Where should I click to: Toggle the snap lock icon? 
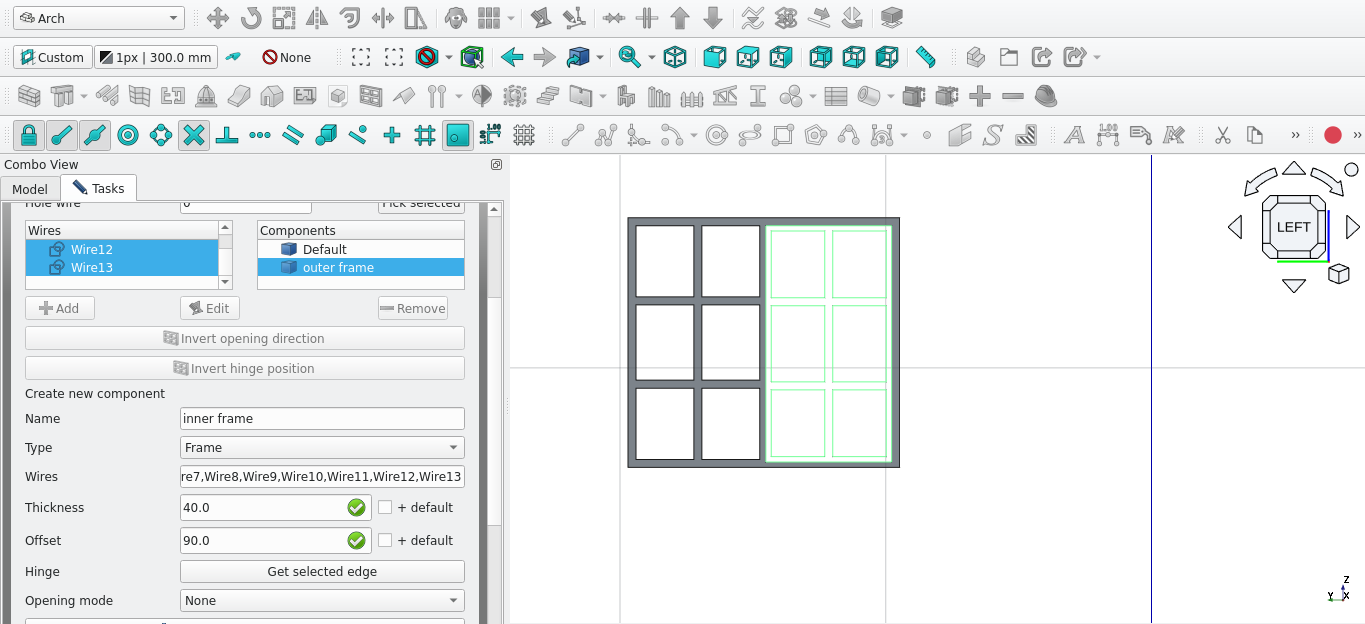pos(28,135)
